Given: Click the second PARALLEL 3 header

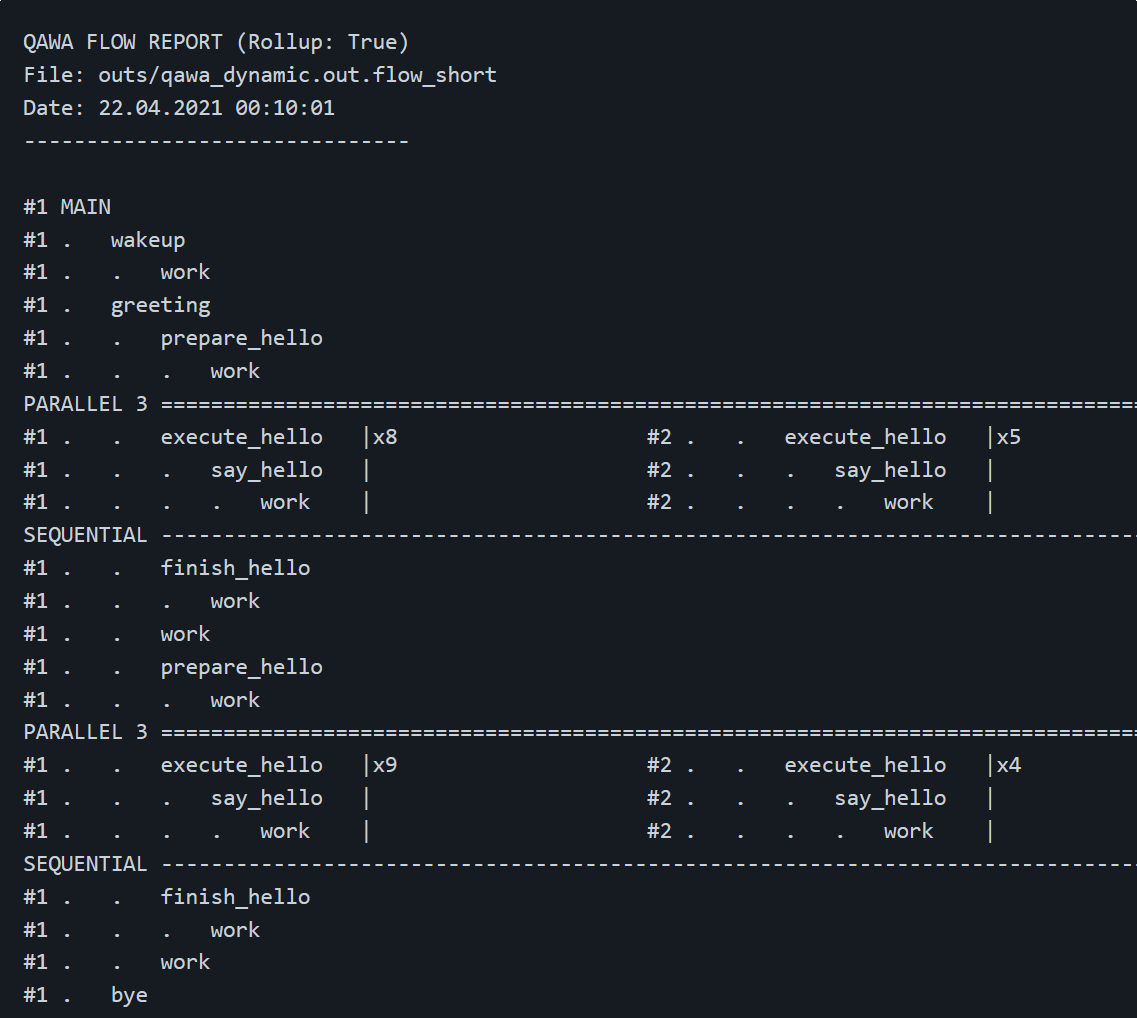Looking at the screenshot, I should pos(86,732).
